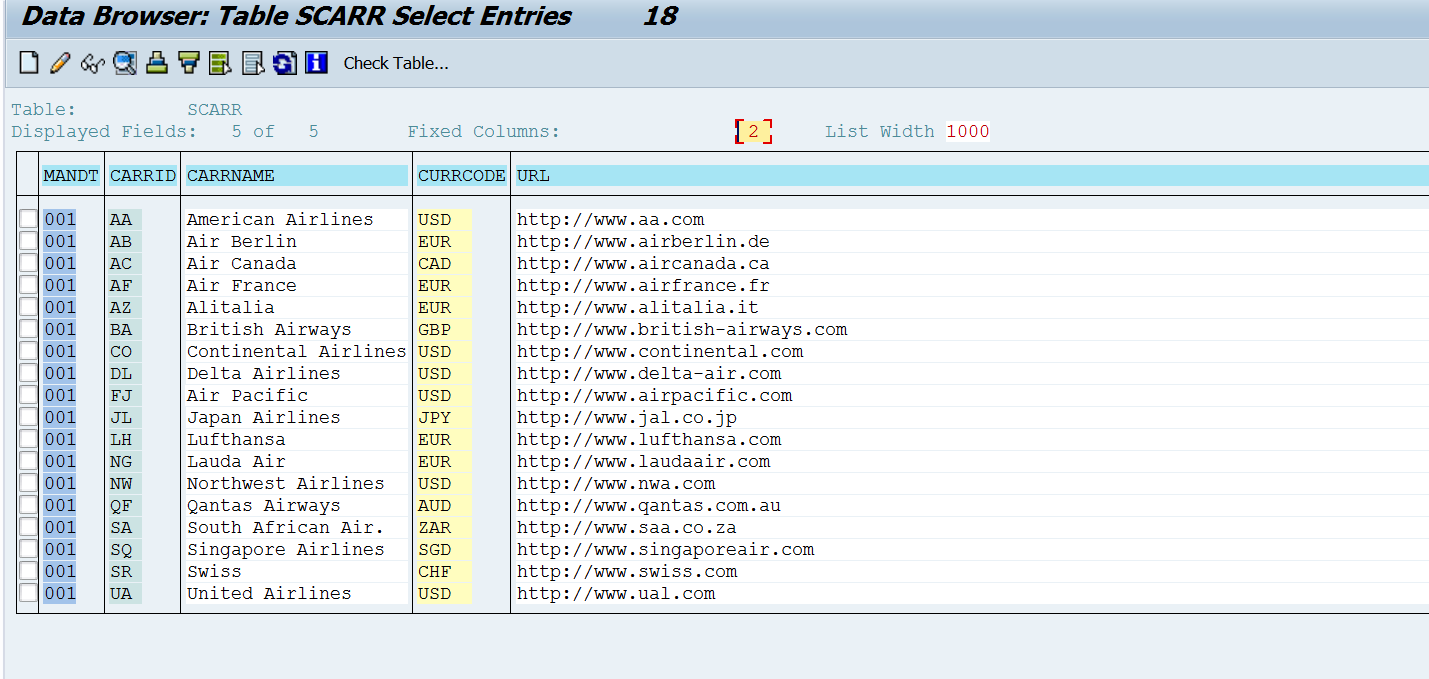Click the Change pencil icon
This screenshot has height=679, width=1429.
[60, 63]
